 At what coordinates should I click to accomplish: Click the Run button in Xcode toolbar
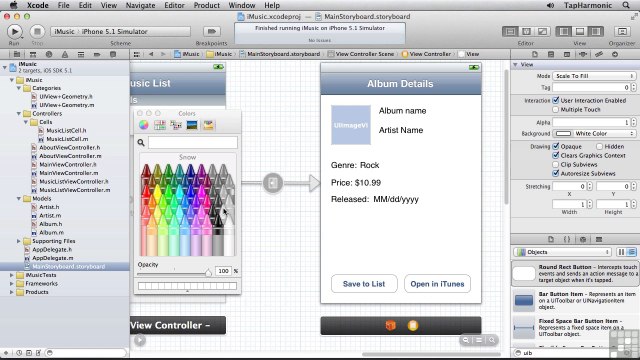point(14,31)
